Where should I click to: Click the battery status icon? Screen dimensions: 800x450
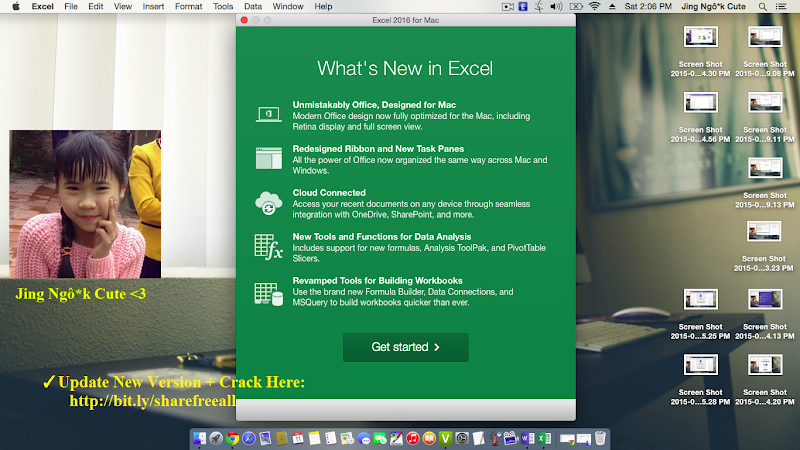point(576,7)
